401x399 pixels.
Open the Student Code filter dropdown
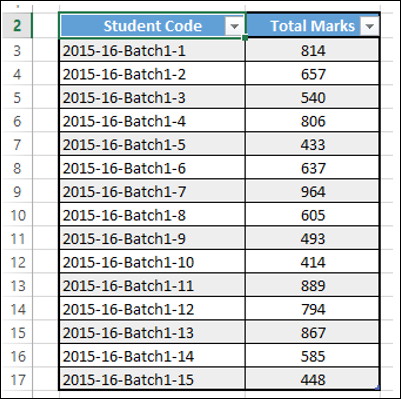pyautogui.click(x=234, y=26)
